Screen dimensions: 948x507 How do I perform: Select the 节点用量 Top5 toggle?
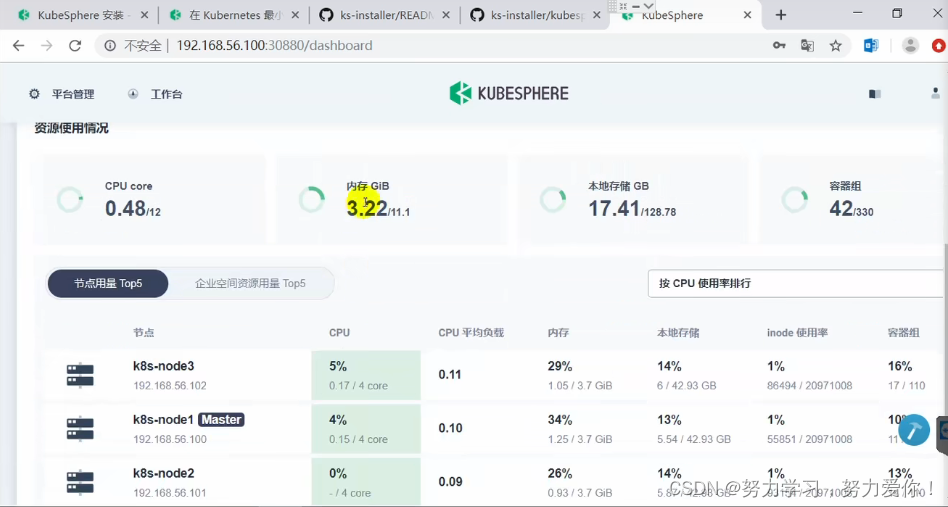pyautogui.click(x=108, y=283)
